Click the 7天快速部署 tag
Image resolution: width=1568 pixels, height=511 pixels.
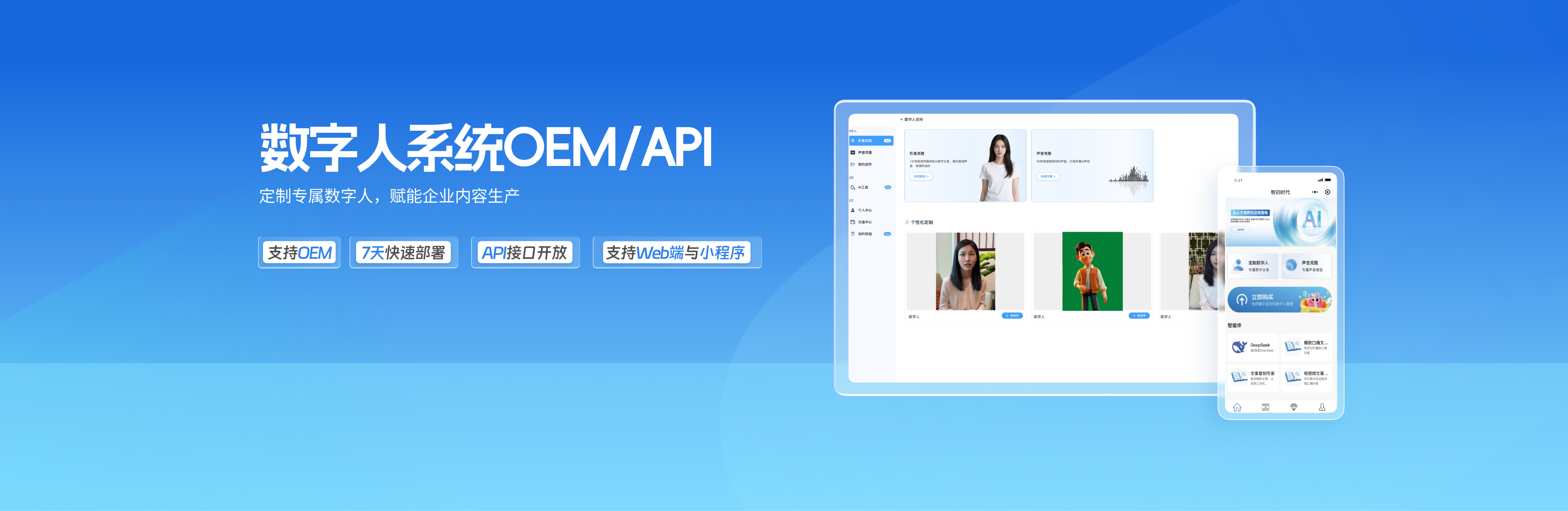pyautogui.click(x=403, y=252)
